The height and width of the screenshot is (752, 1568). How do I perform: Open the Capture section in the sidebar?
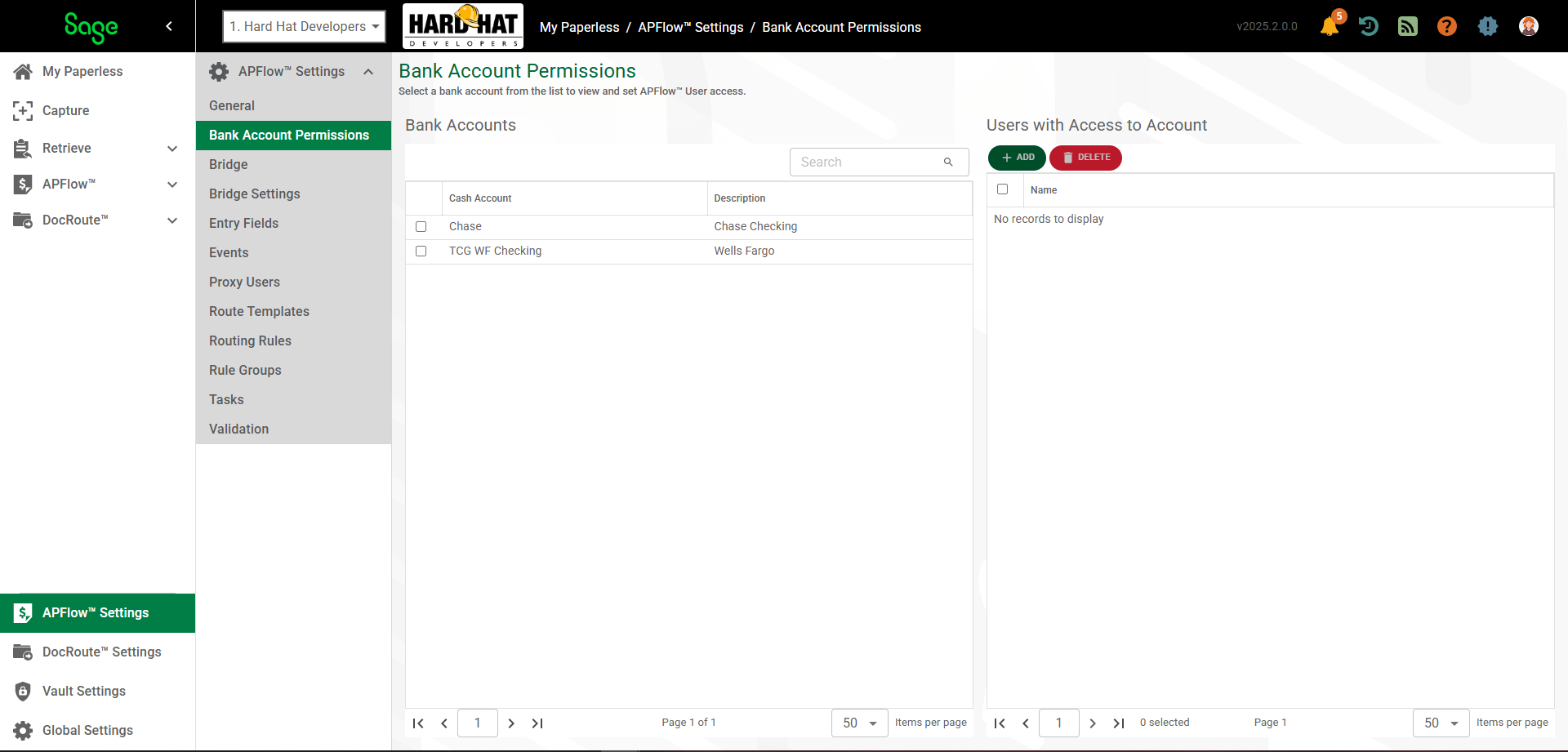65,110
